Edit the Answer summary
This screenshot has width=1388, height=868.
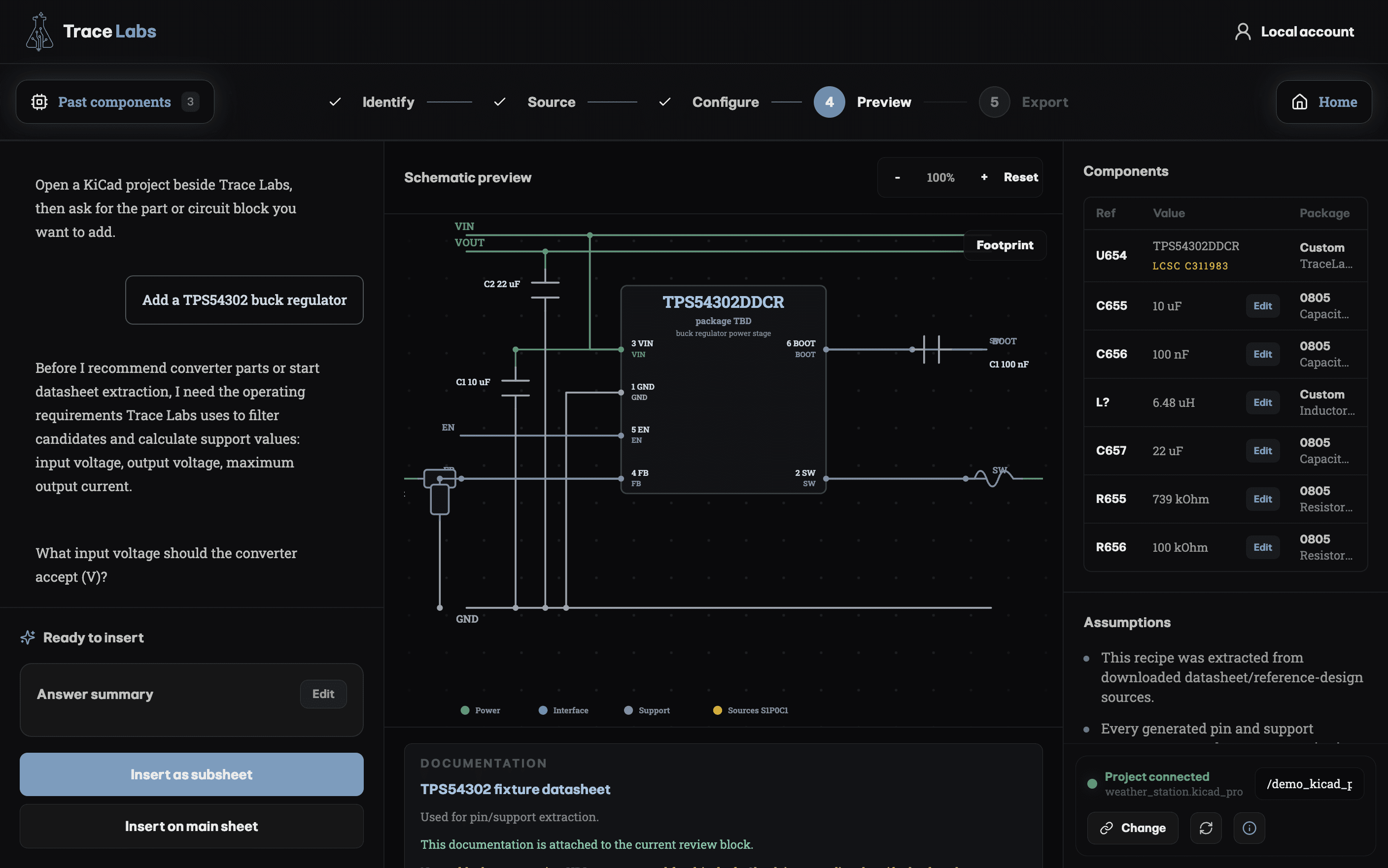[x=323, y=694]
